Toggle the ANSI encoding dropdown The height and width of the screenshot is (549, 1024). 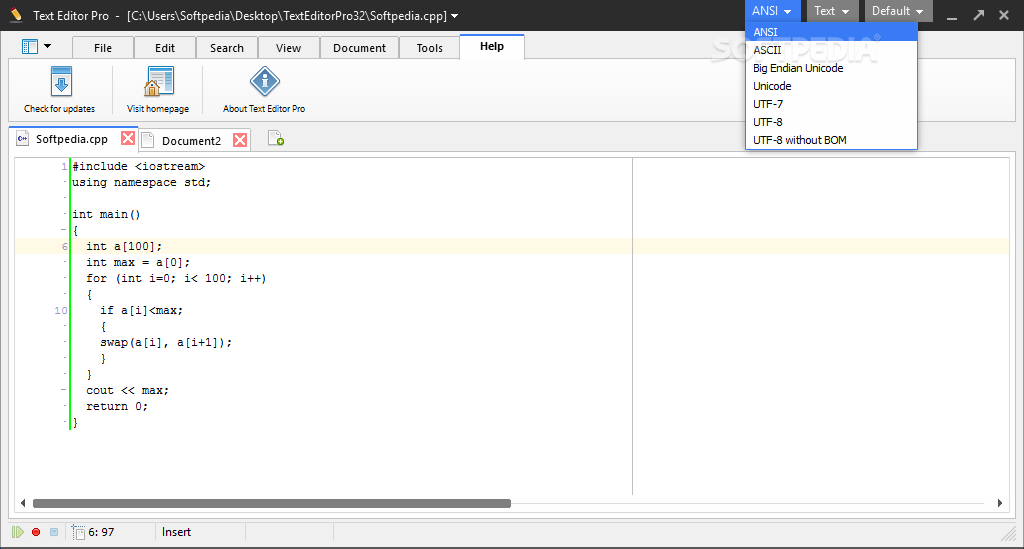tap(771, 11)
